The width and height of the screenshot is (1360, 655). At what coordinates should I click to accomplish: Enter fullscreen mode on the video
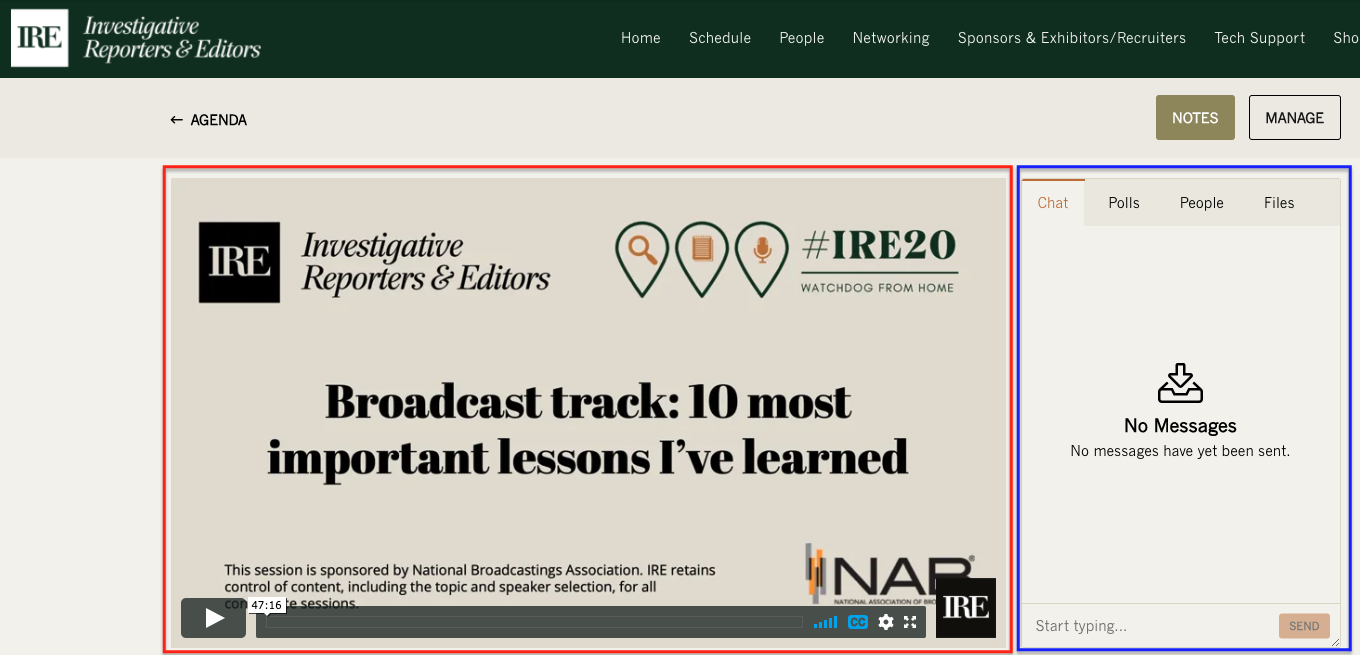[x=910, y=622]
